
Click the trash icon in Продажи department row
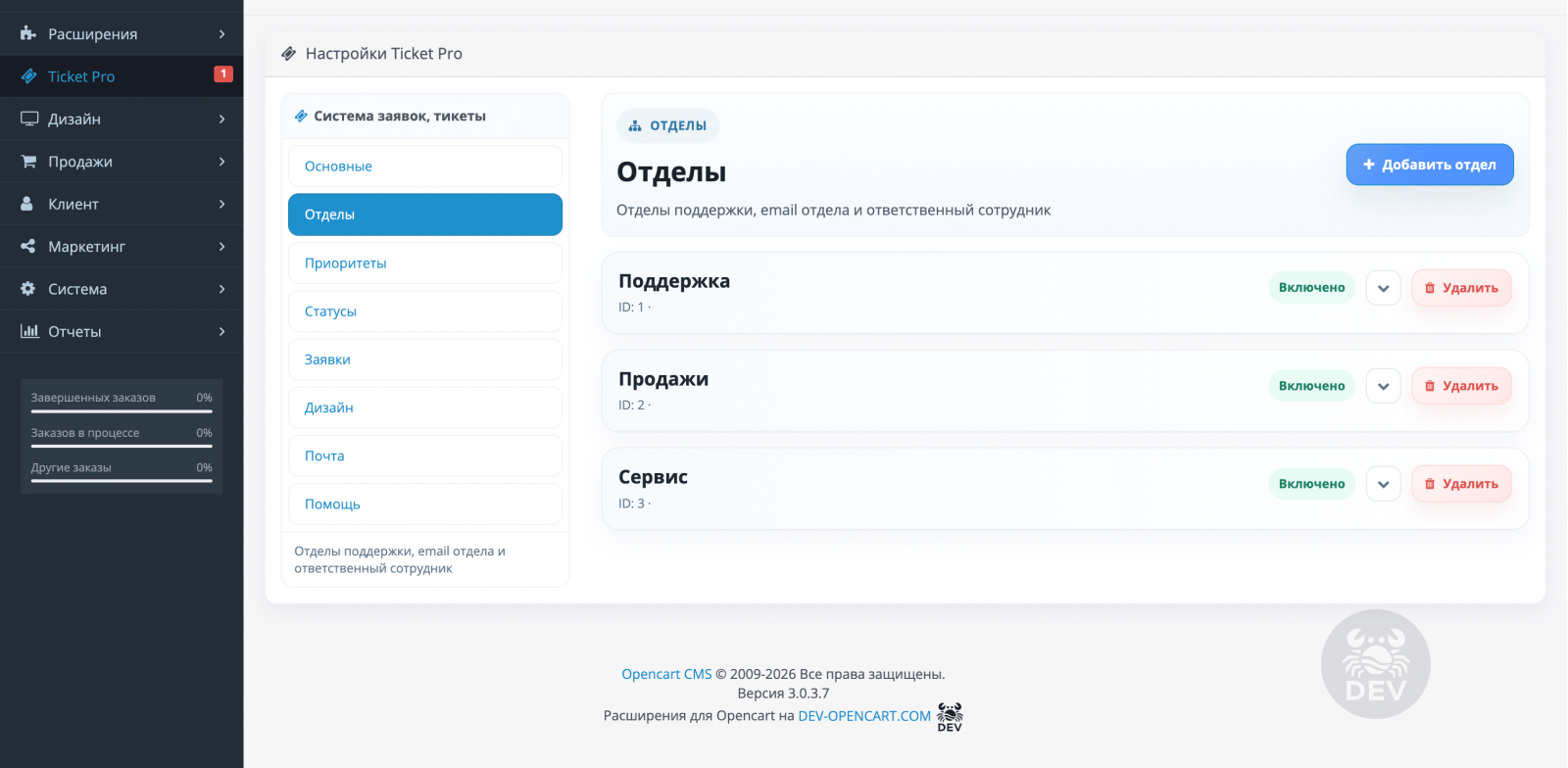pos(1430,386)
